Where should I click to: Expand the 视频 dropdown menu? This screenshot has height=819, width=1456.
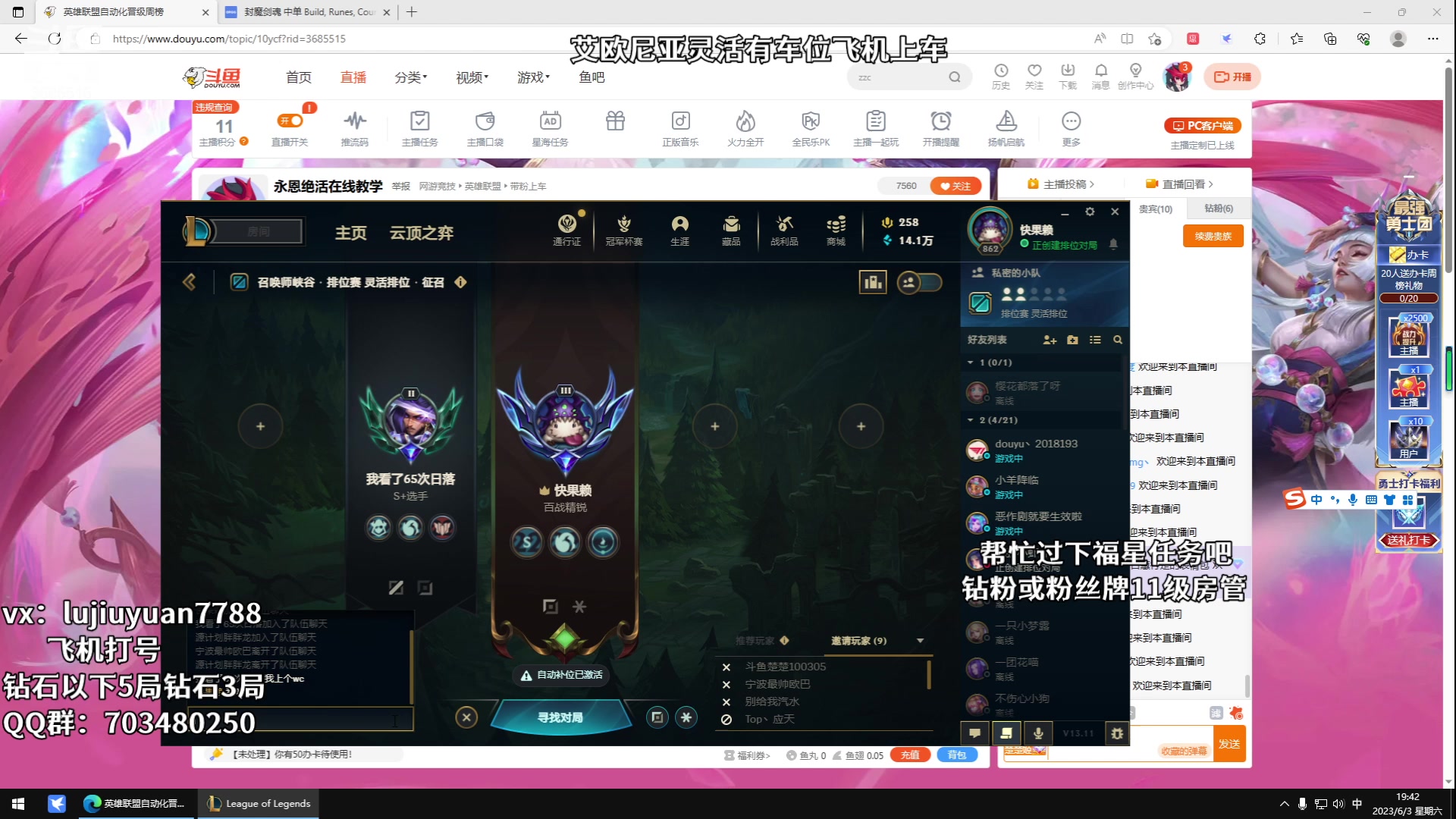click(472, 77)
